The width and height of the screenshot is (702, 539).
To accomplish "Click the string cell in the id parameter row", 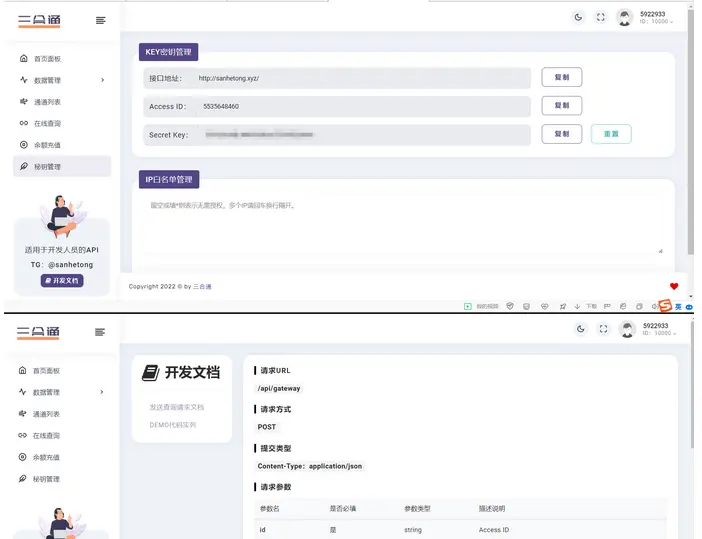I will pyautogui.click(x=413, y=530).
